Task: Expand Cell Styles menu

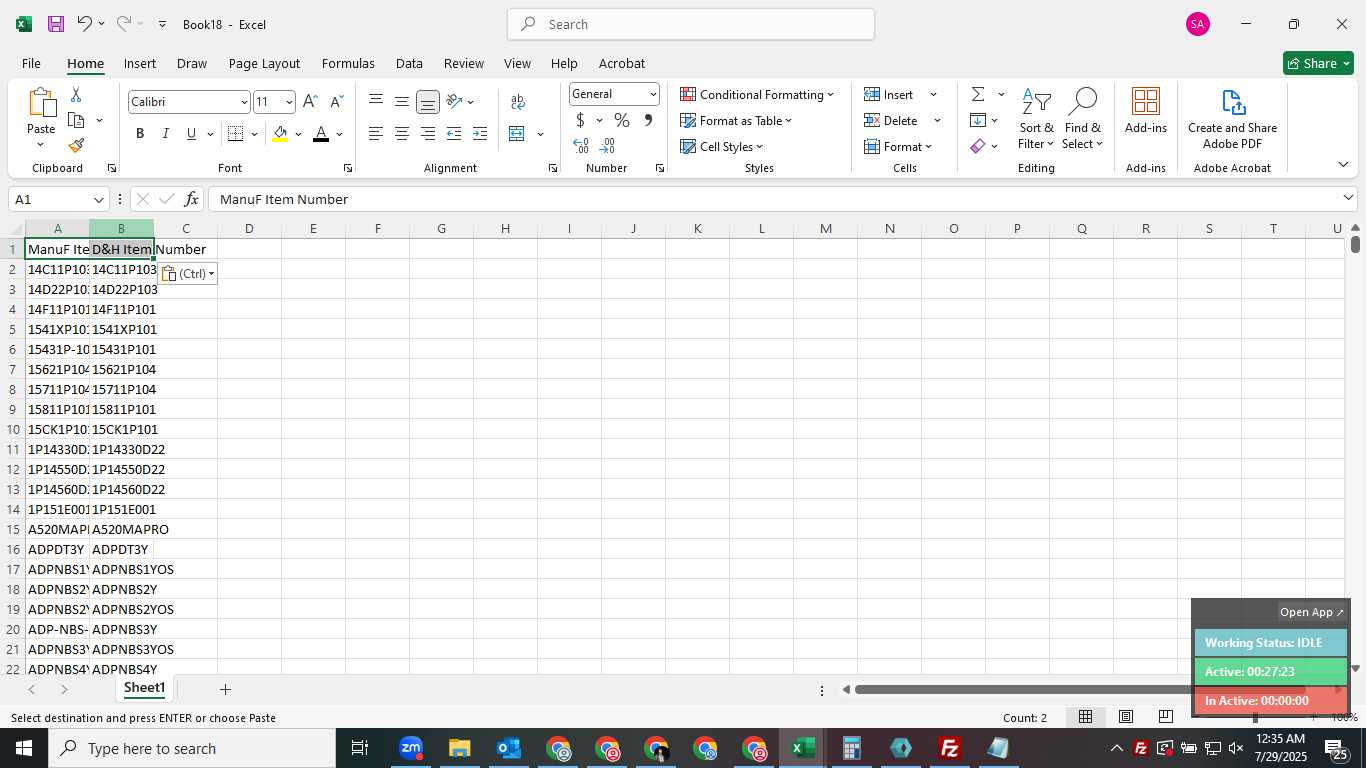Action: [x=721, y=147]
